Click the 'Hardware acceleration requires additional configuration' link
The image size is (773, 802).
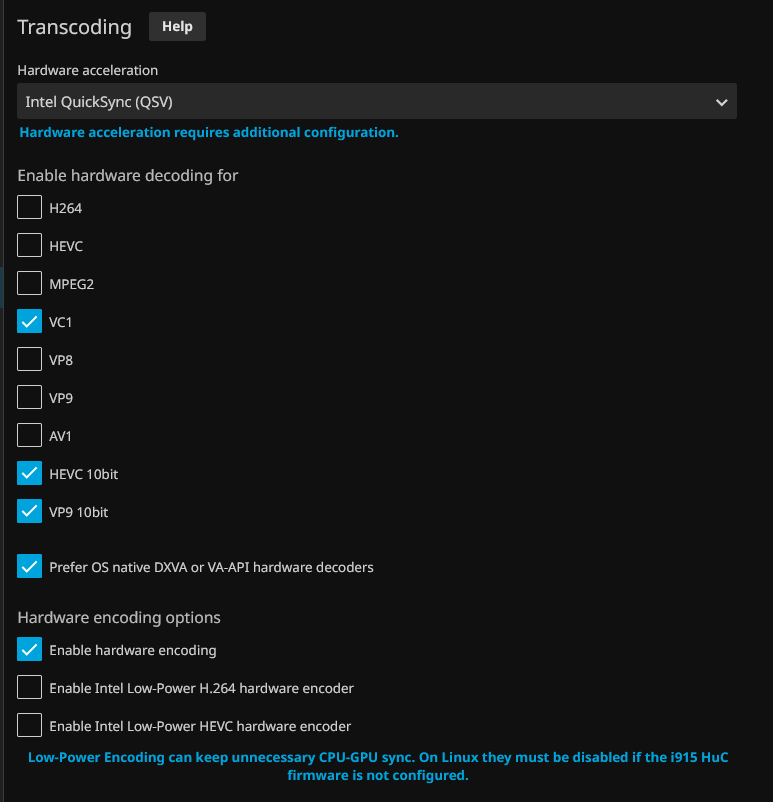[x=209, y=132]
